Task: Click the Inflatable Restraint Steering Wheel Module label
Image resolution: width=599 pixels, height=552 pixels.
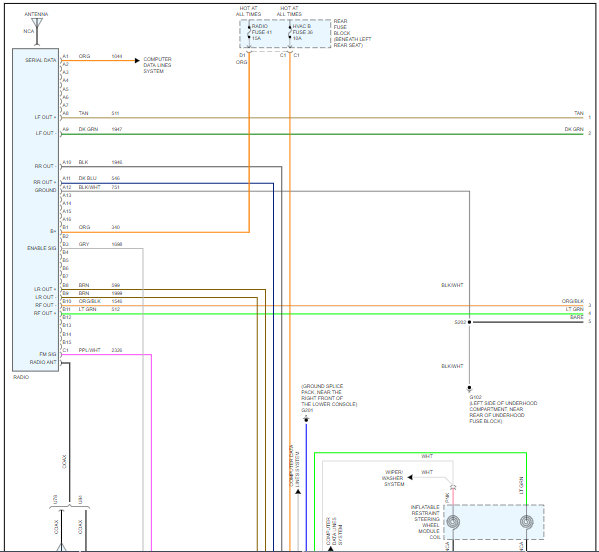Action: pos(425,522)
